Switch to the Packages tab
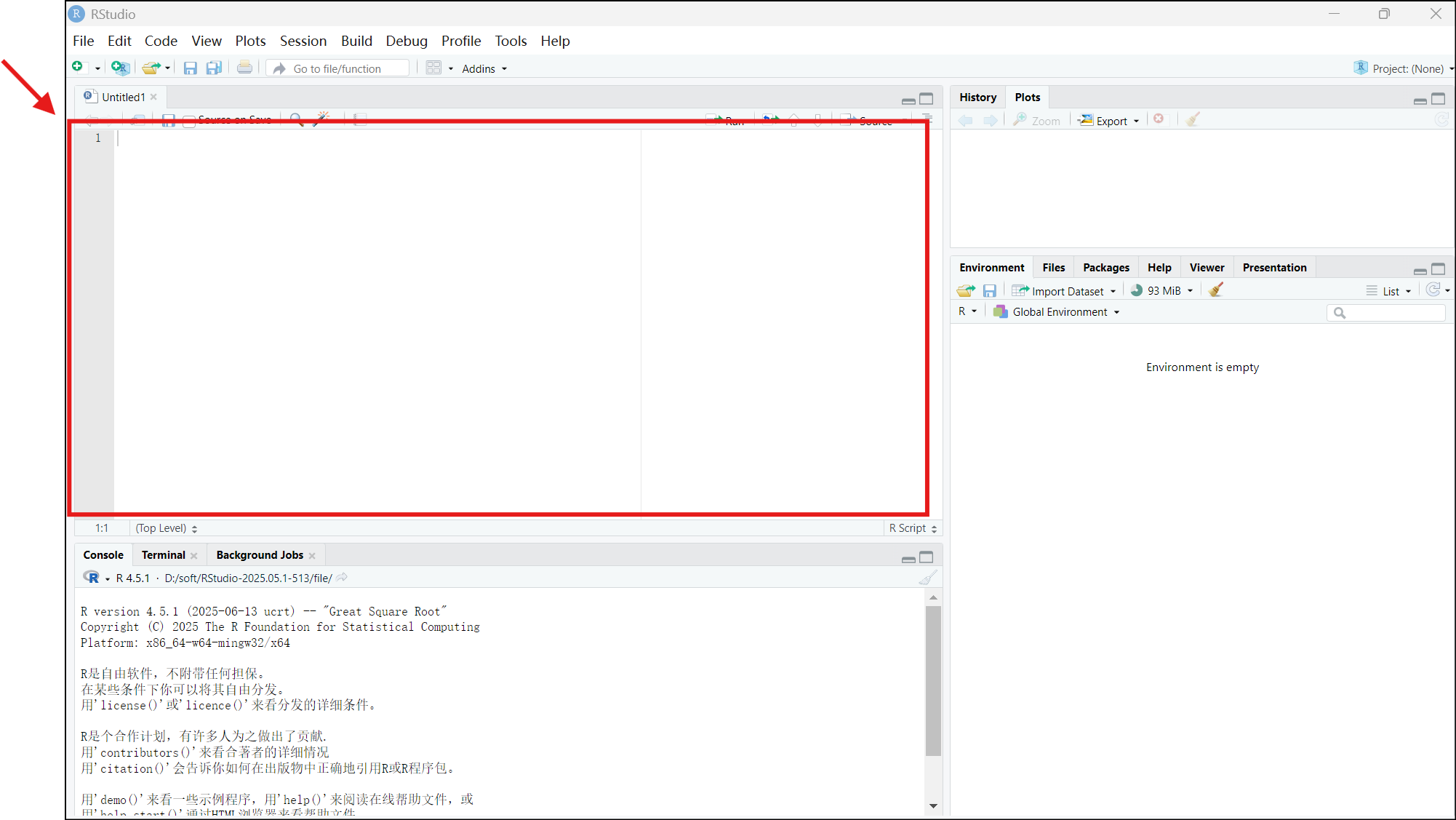Image resolution: width=1456 pixels, height=820 pixels. click(x=1105, y=268)
